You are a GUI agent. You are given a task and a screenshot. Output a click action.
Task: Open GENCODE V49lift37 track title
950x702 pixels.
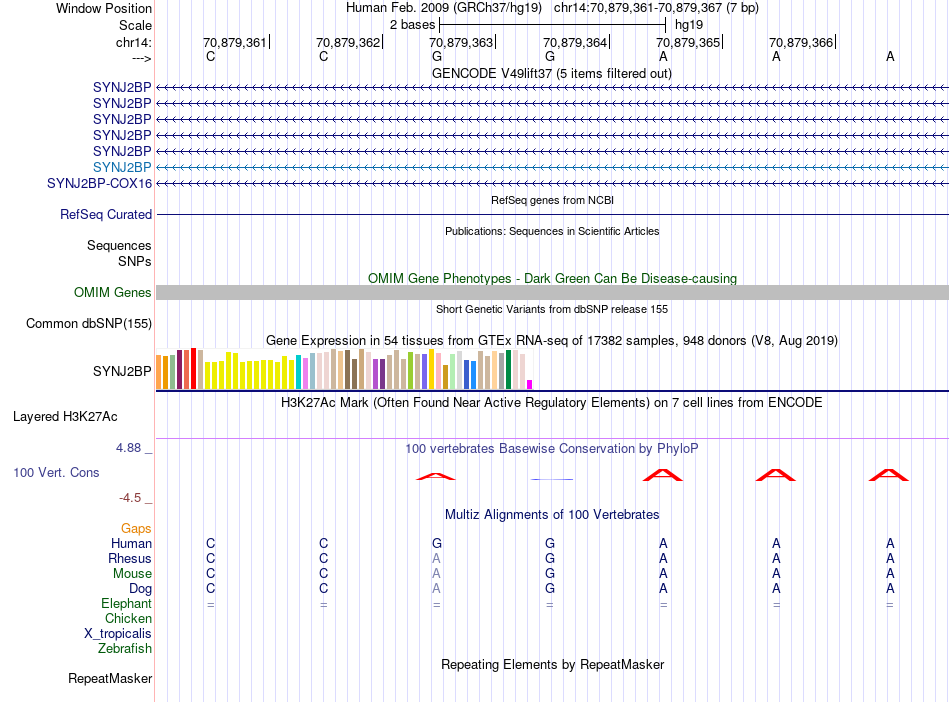coord(552,73)
